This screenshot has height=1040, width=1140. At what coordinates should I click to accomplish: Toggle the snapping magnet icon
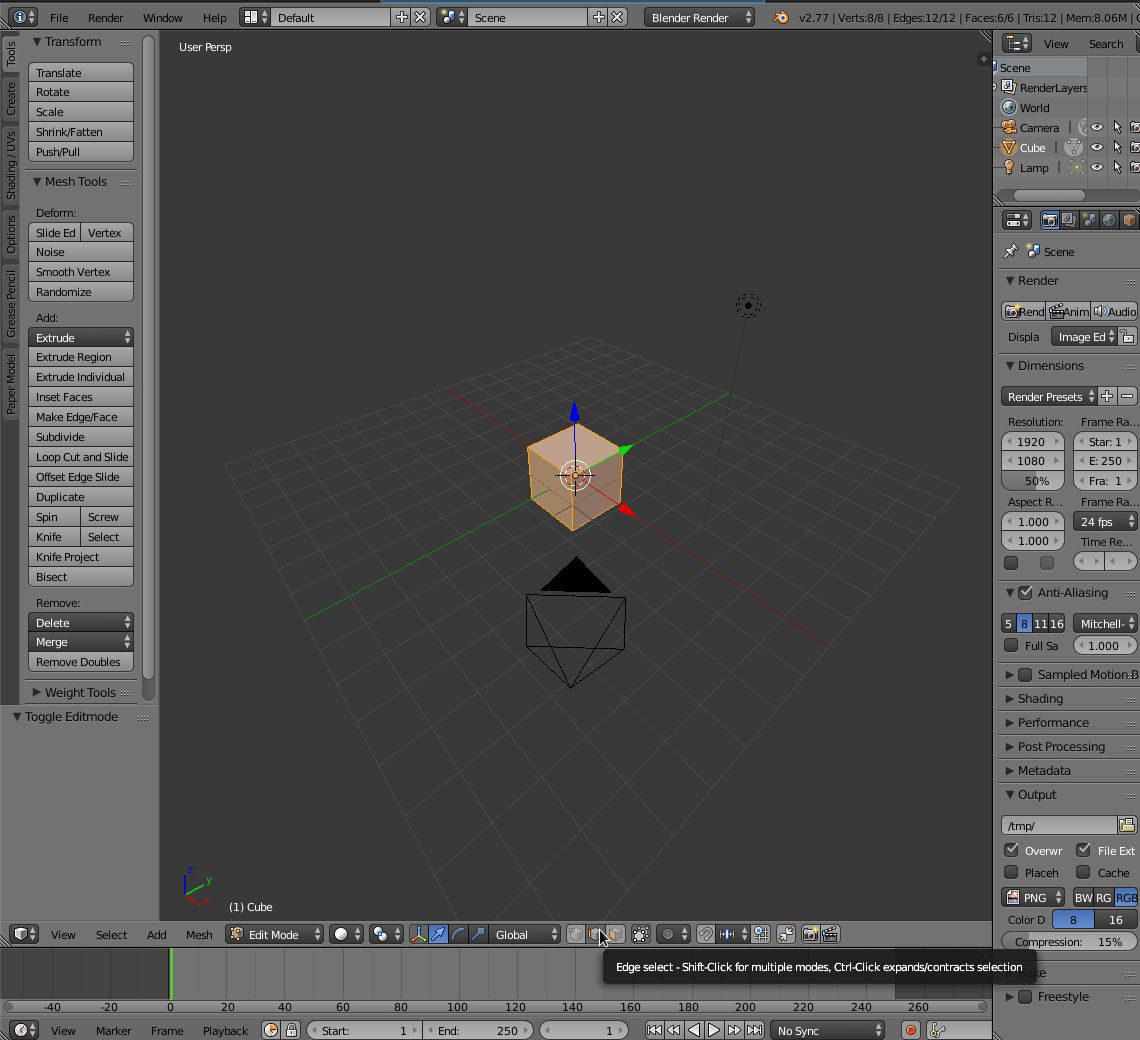[706, 934]
